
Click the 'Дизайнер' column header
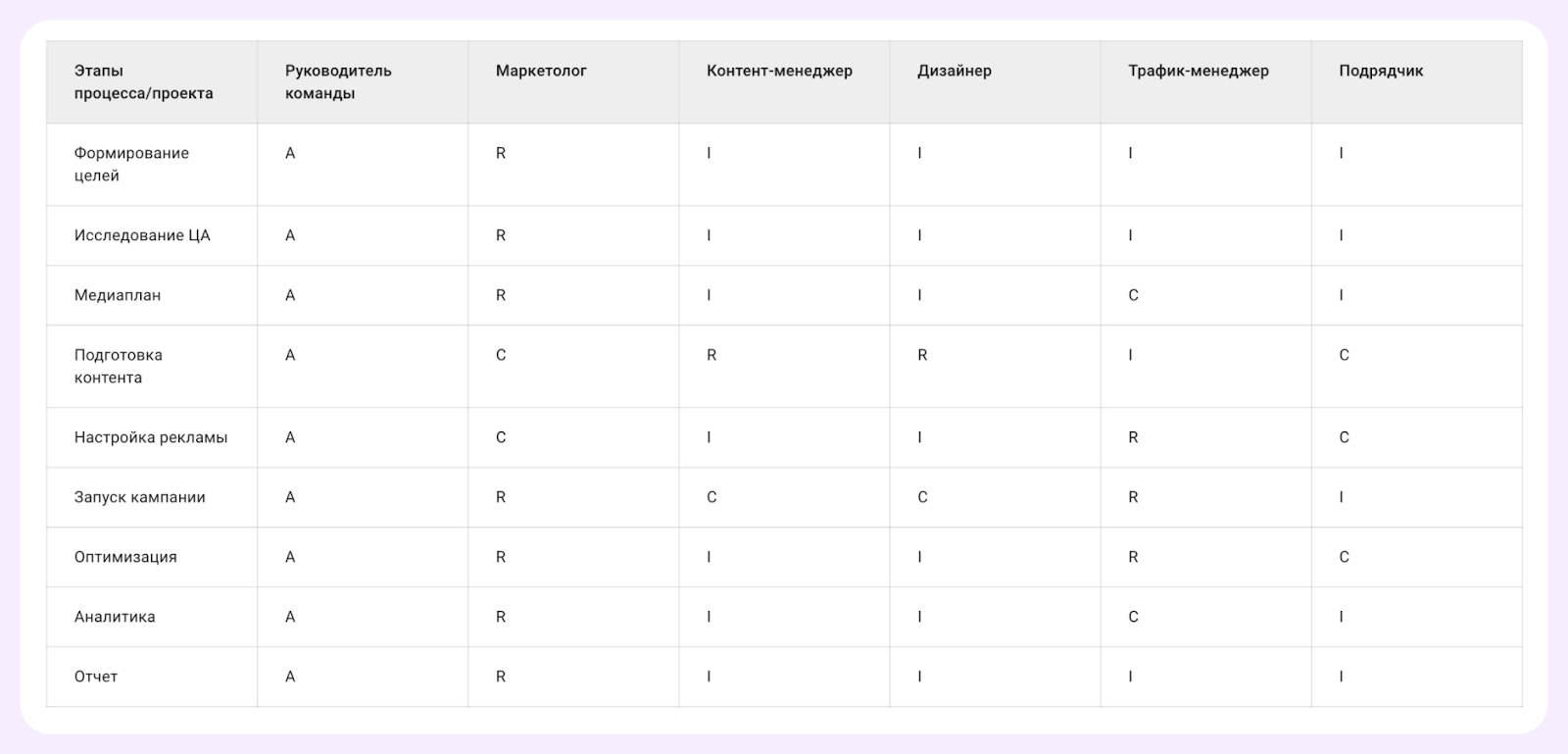coord(954,71)
